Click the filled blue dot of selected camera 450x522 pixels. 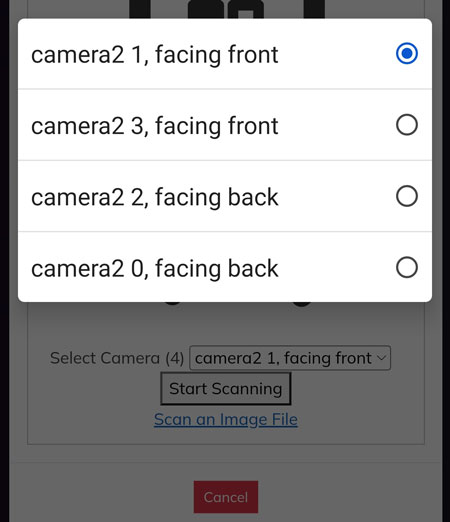click(x=407, y=53)
